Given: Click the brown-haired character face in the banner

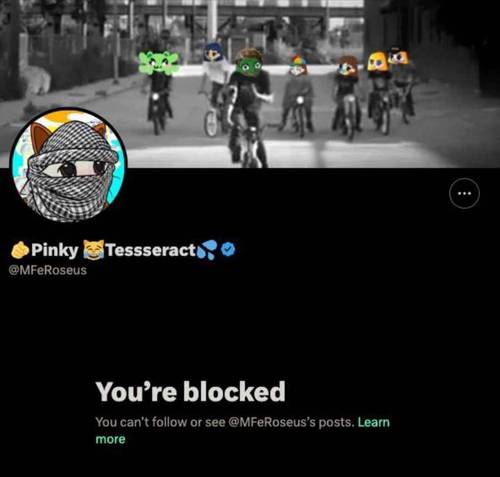Looking at the screenshot, I should tap(347, 66).
